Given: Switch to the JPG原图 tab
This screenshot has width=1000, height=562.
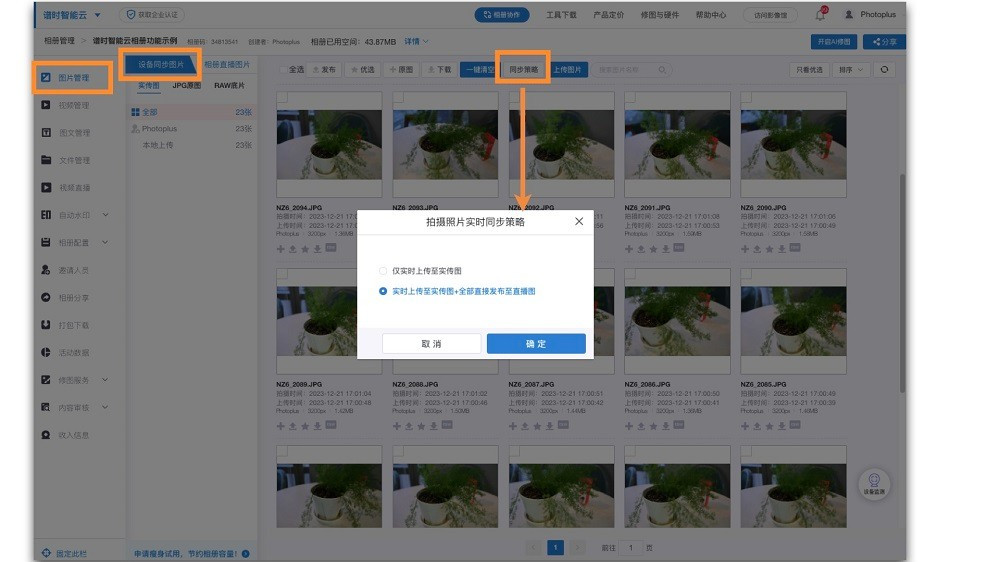Looking at the screenshot, I should pyautogui.click(x=186, y=86).
